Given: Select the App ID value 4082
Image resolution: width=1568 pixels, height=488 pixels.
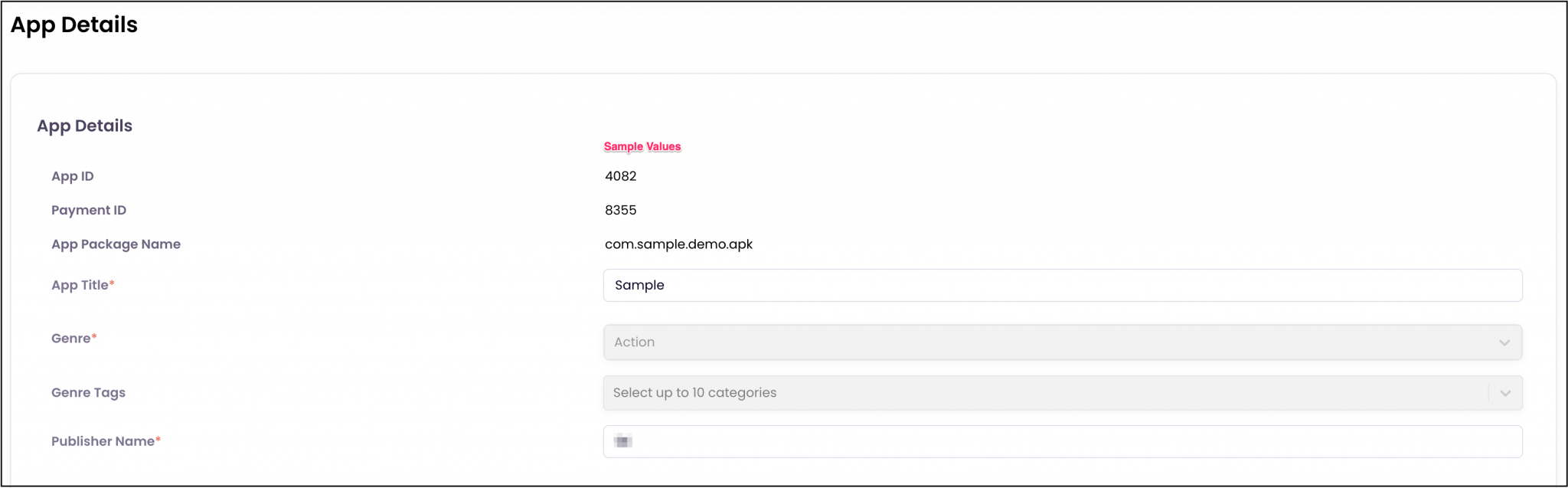Looking at the screenshot, I should tap(620, 175).
